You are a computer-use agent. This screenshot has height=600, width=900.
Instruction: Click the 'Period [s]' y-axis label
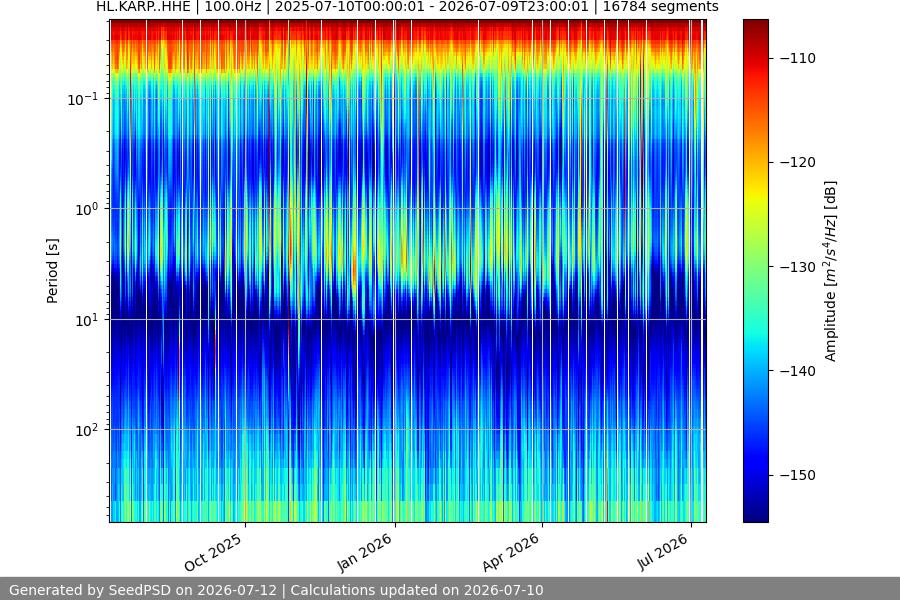52,271
